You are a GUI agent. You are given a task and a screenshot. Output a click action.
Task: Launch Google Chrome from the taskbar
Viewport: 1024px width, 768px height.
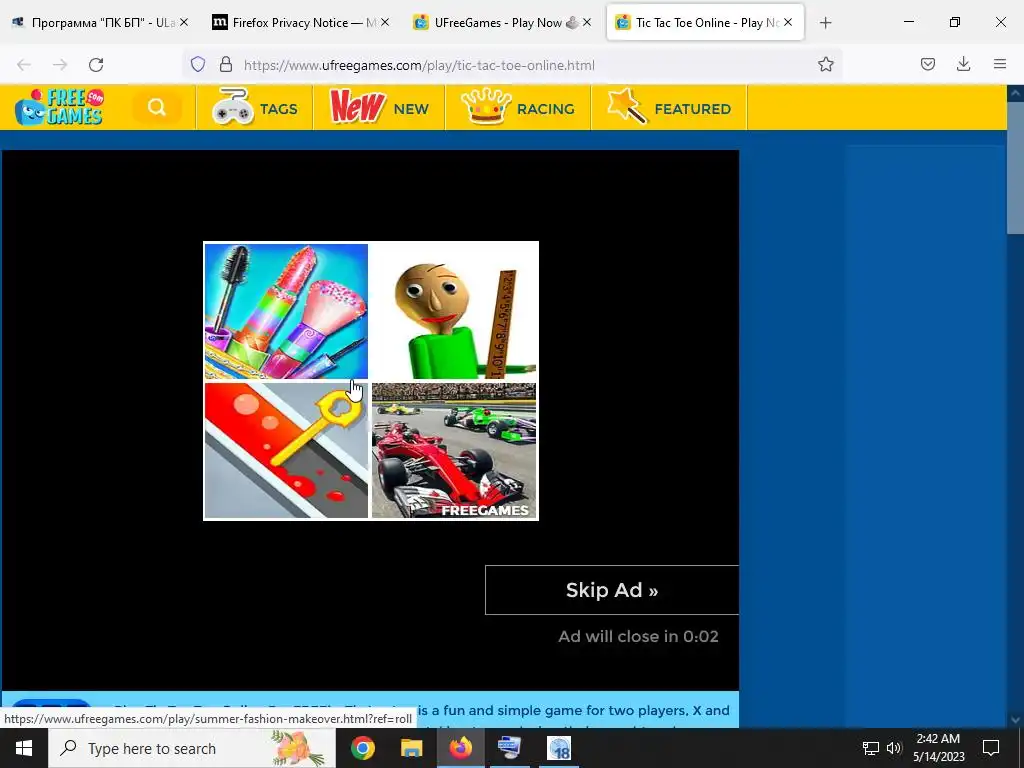point(362,748)
